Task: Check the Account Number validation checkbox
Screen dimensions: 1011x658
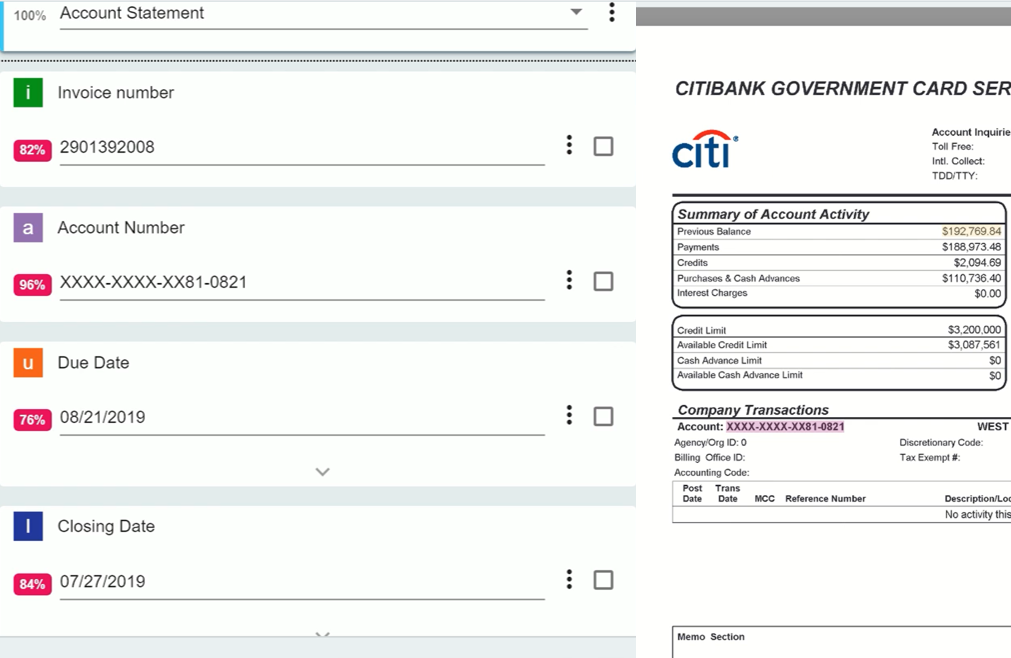Action: coord(604,282)
